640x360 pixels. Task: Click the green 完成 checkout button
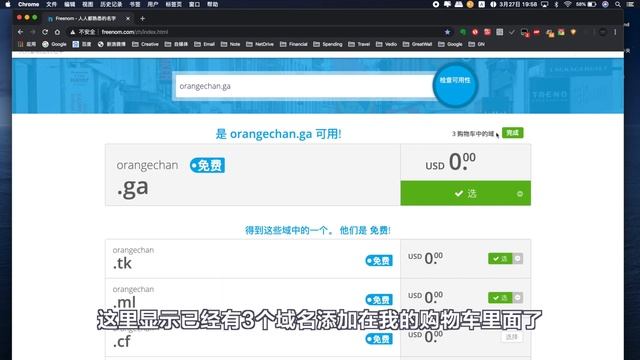[x=512, y=133]
